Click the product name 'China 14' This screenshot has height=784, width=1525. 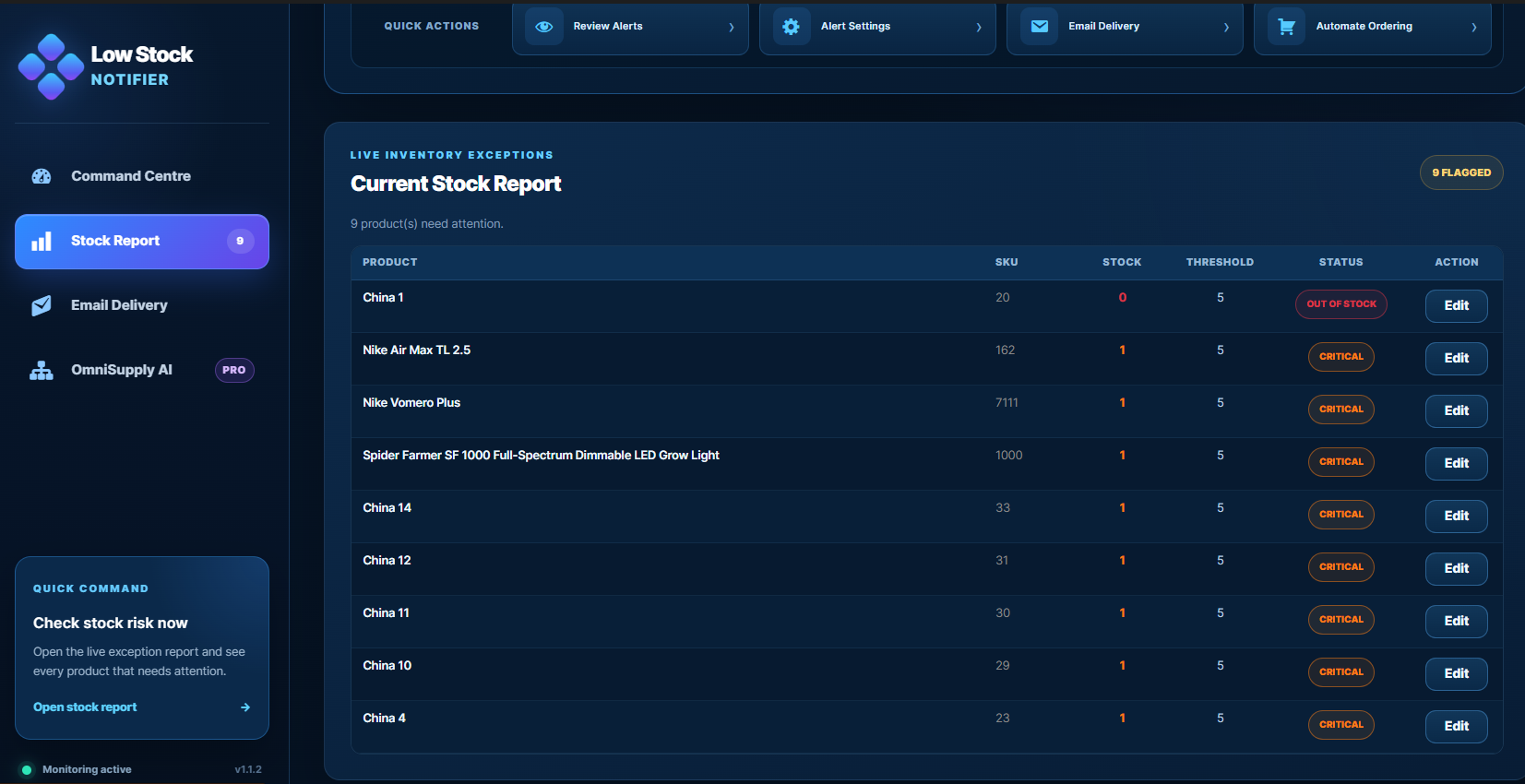point(387,508)
